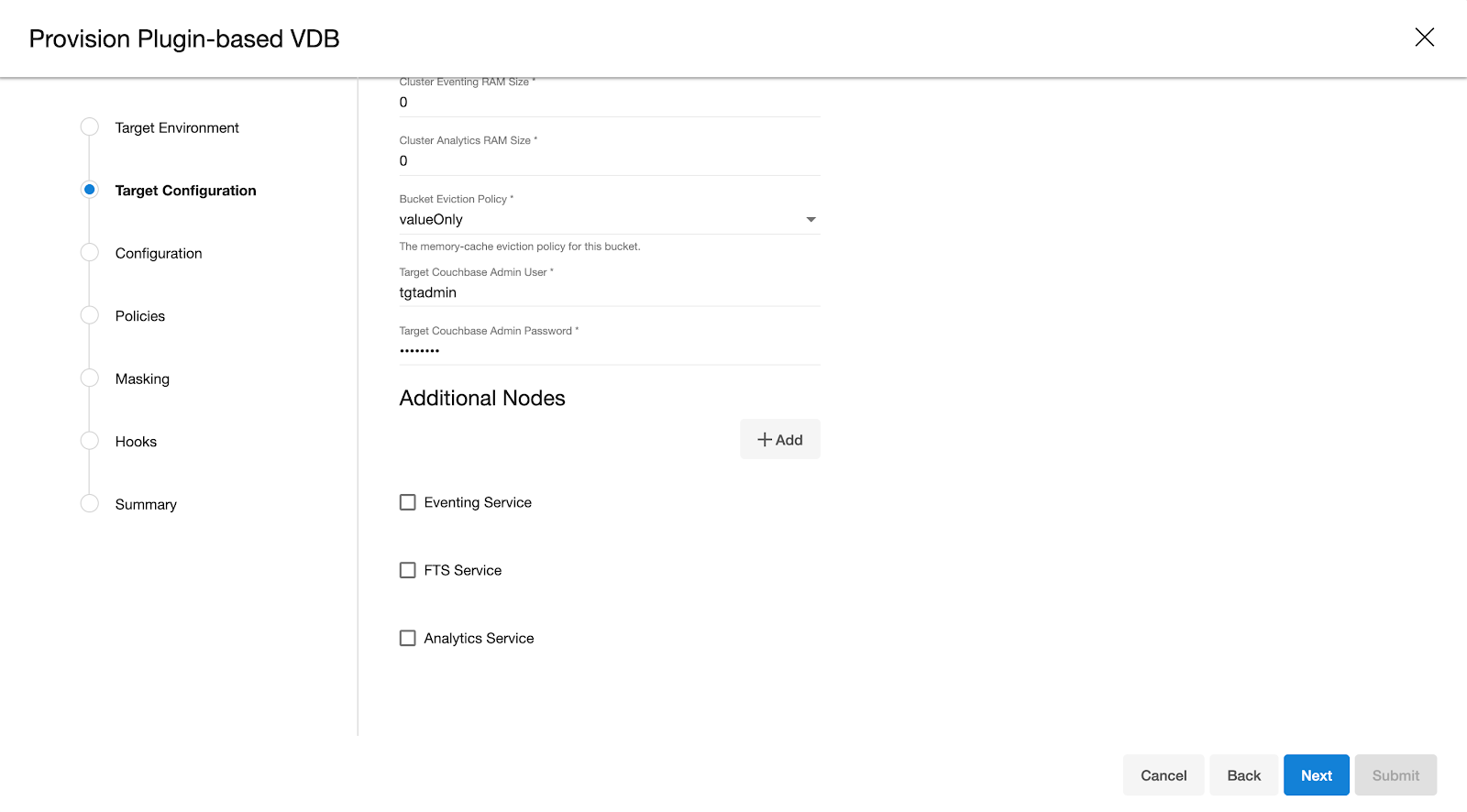Click the Masking step circle icon
Viewport: 1467px width, 812px height.
point(90,379)
